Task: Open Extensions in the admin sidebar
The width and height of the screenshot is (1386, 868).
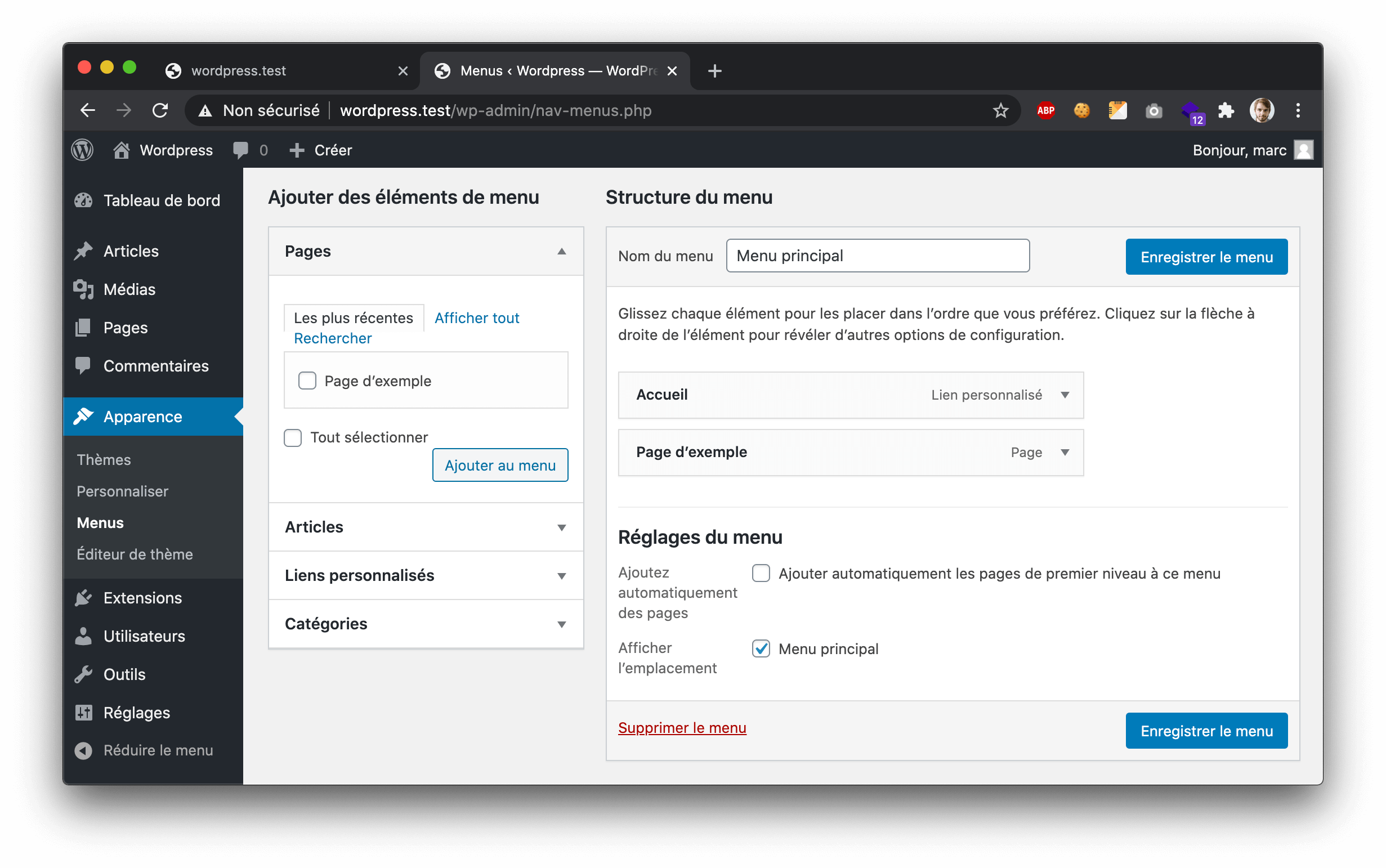Action: click(x=142, y=598)
